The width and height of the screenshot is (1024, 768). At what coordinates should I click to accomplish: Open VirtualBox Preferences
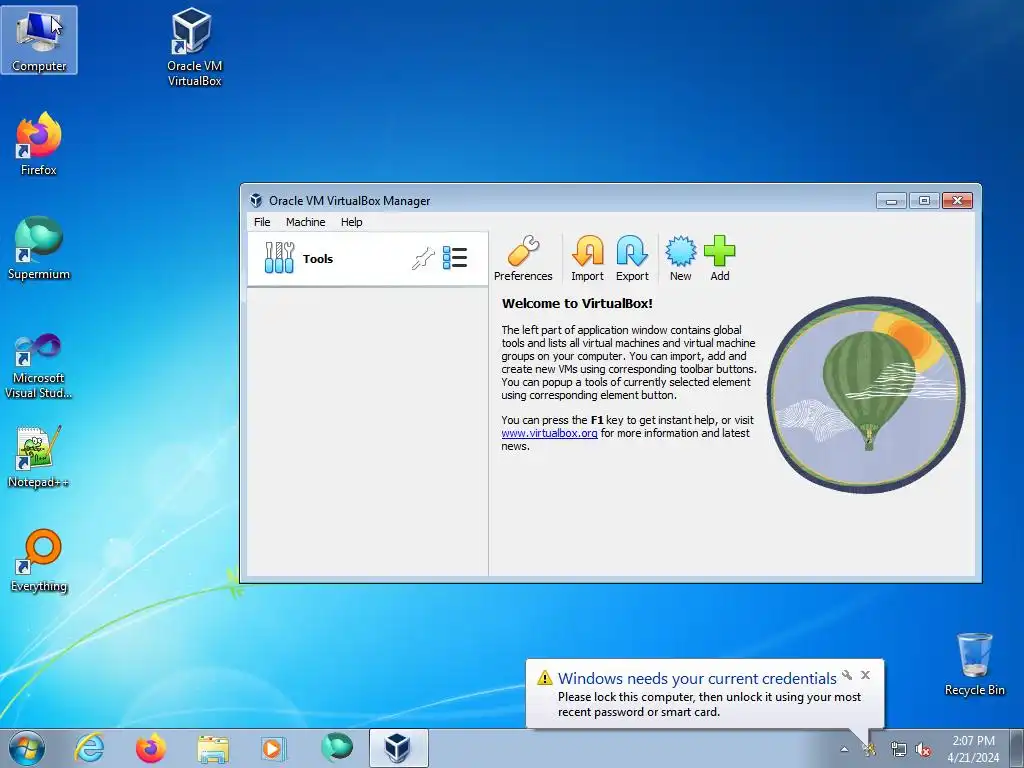(x=522, y=259)
